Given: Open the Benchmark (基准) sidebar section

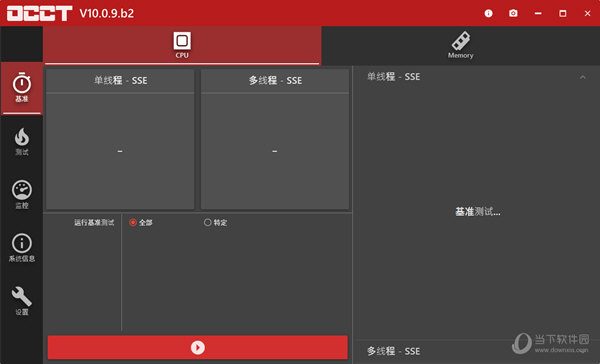Looking at the screenshot, I should pyautogui.click(x=22, y=88).
